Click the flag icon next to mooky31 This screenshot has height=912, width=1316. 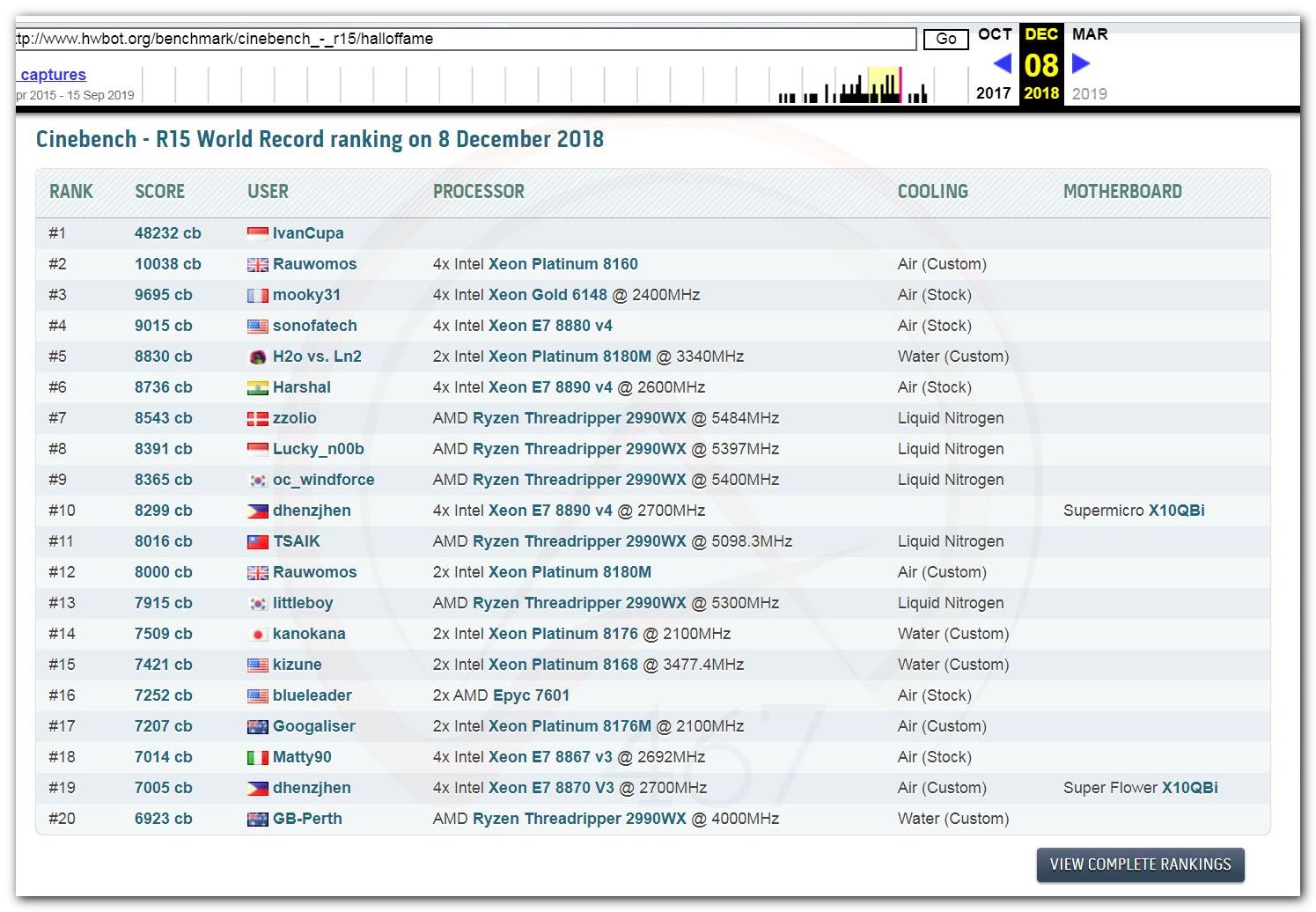(257, 295)
